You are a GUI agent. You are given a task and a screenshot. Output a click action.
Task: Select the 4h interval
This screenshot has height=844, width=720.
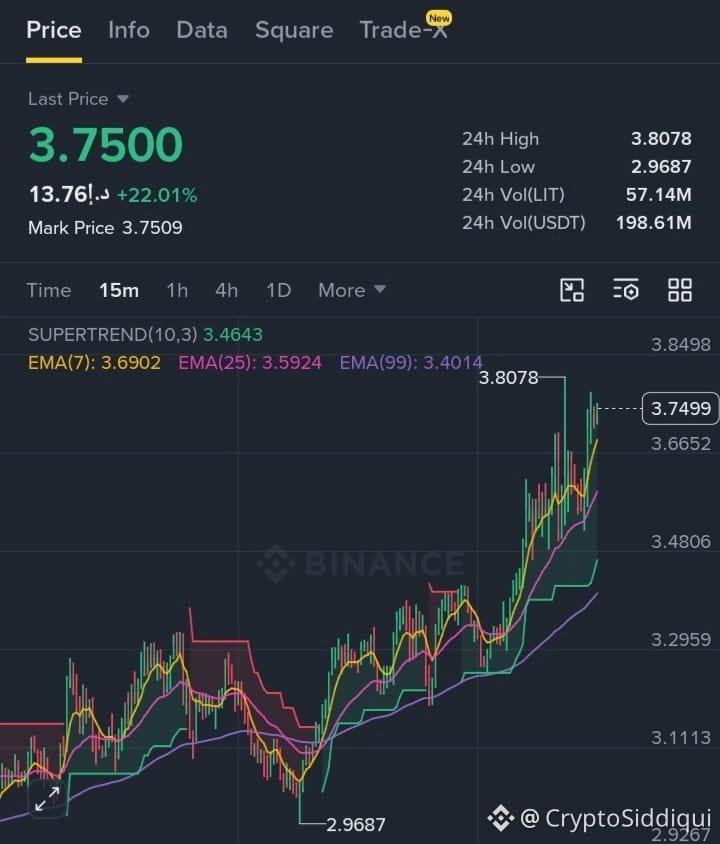tap(227, 290)
